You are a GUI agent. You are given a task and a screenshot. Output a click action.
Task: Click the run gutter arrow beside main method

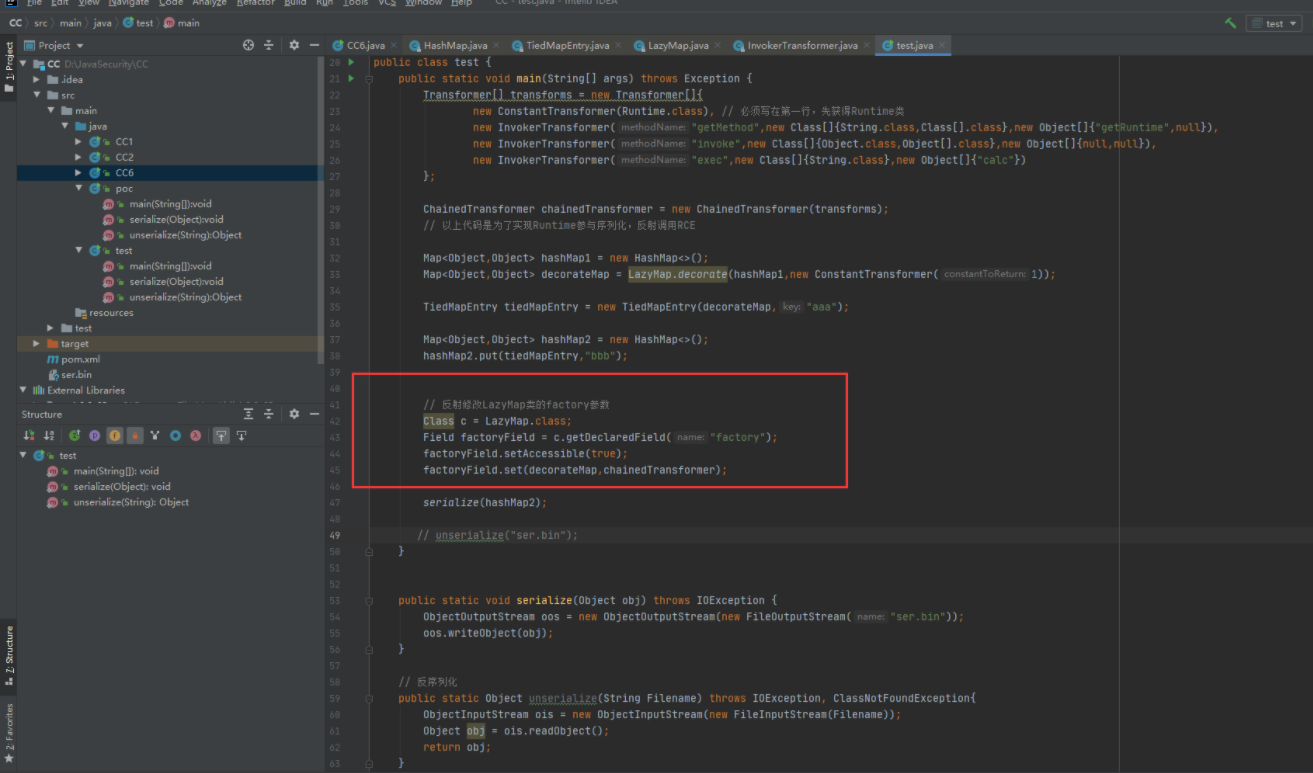click(350, 78)
